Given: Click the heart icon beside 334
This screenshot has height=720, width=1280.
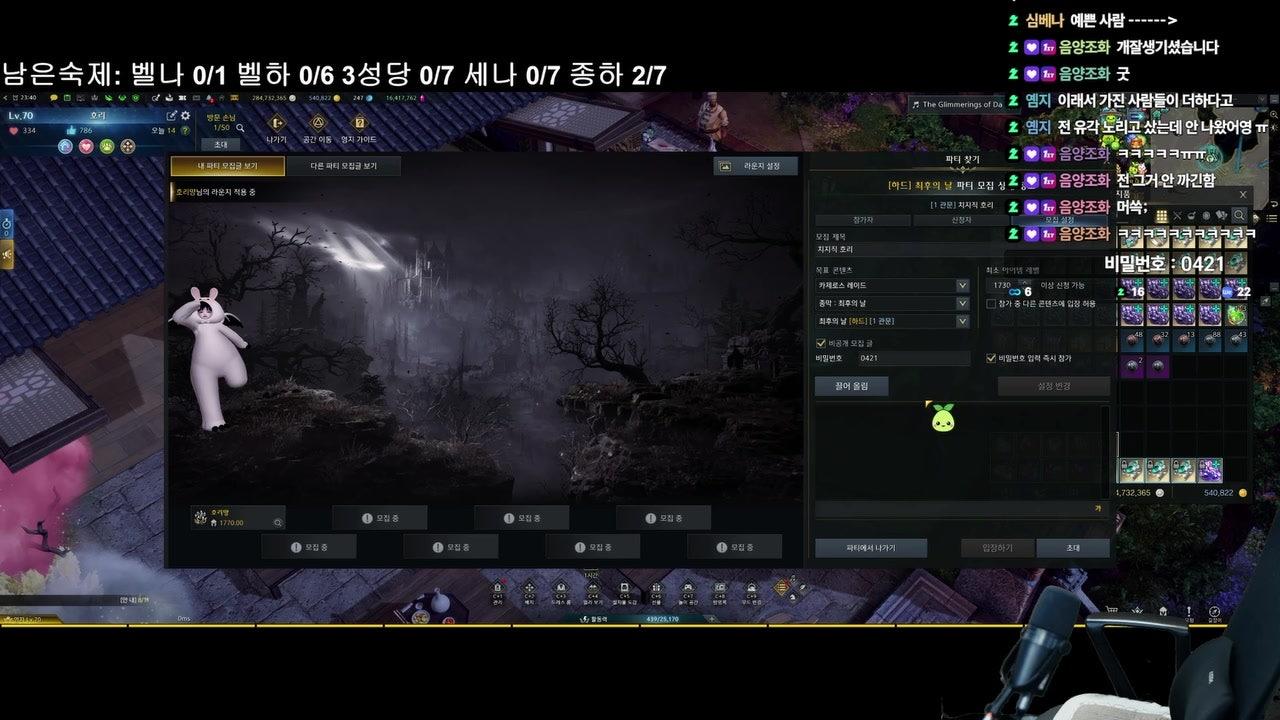Looking at the screenshot, I should (14, 130).
